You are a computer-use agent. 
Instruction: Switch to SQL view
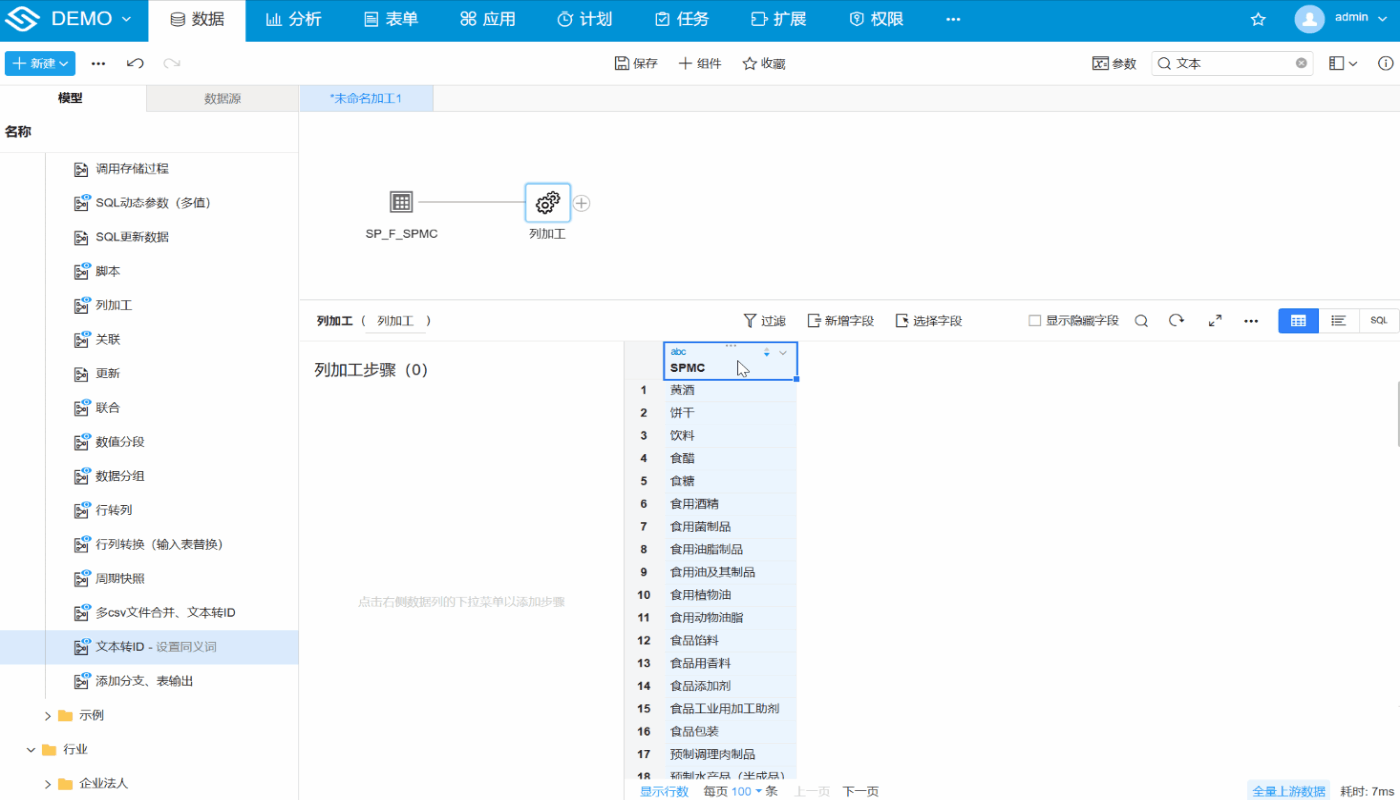[x=1378, y=321]
